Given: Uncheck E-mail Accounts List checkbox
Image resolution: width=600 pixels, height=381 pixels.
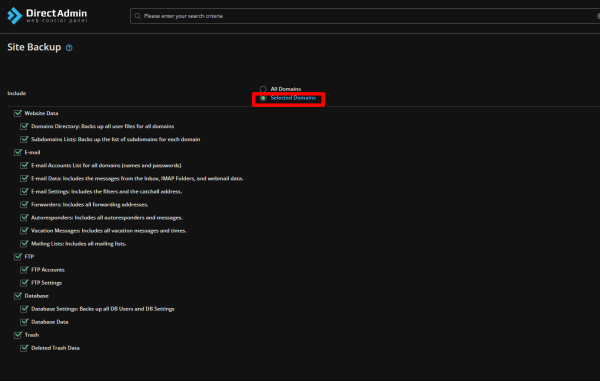Looking at the screenshot, I should click(24, 165).
